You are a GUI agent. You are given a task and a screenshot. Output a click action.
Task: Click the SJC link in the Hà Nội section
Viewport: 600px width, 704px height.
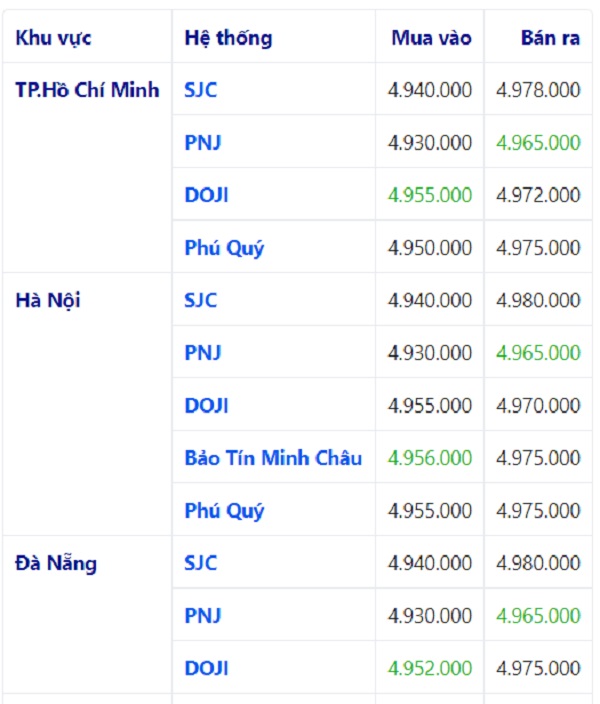pyautogui.click(x=201, y=300)
